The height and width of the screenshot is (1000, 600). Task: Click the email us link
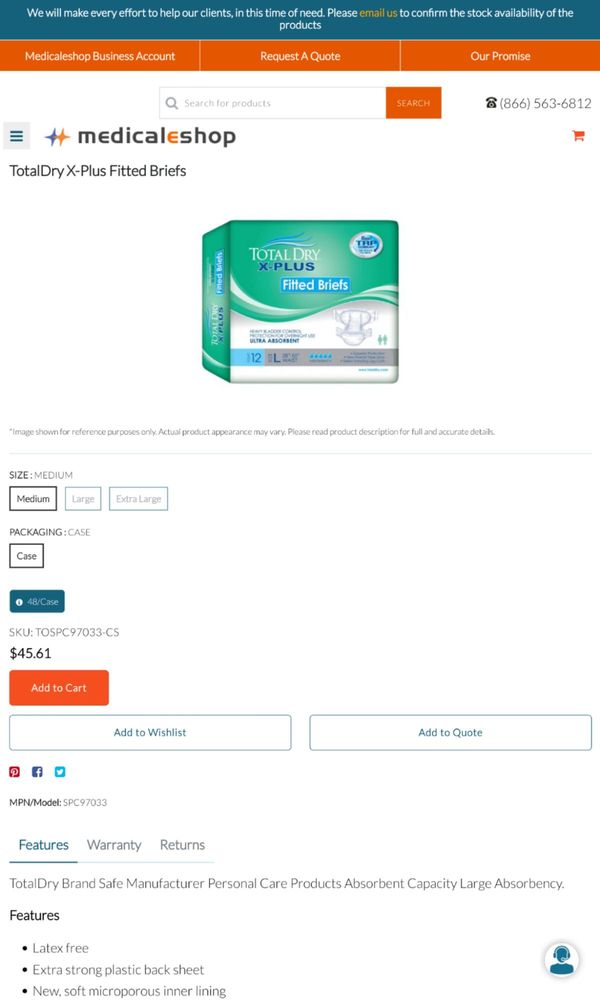(378, 13)
